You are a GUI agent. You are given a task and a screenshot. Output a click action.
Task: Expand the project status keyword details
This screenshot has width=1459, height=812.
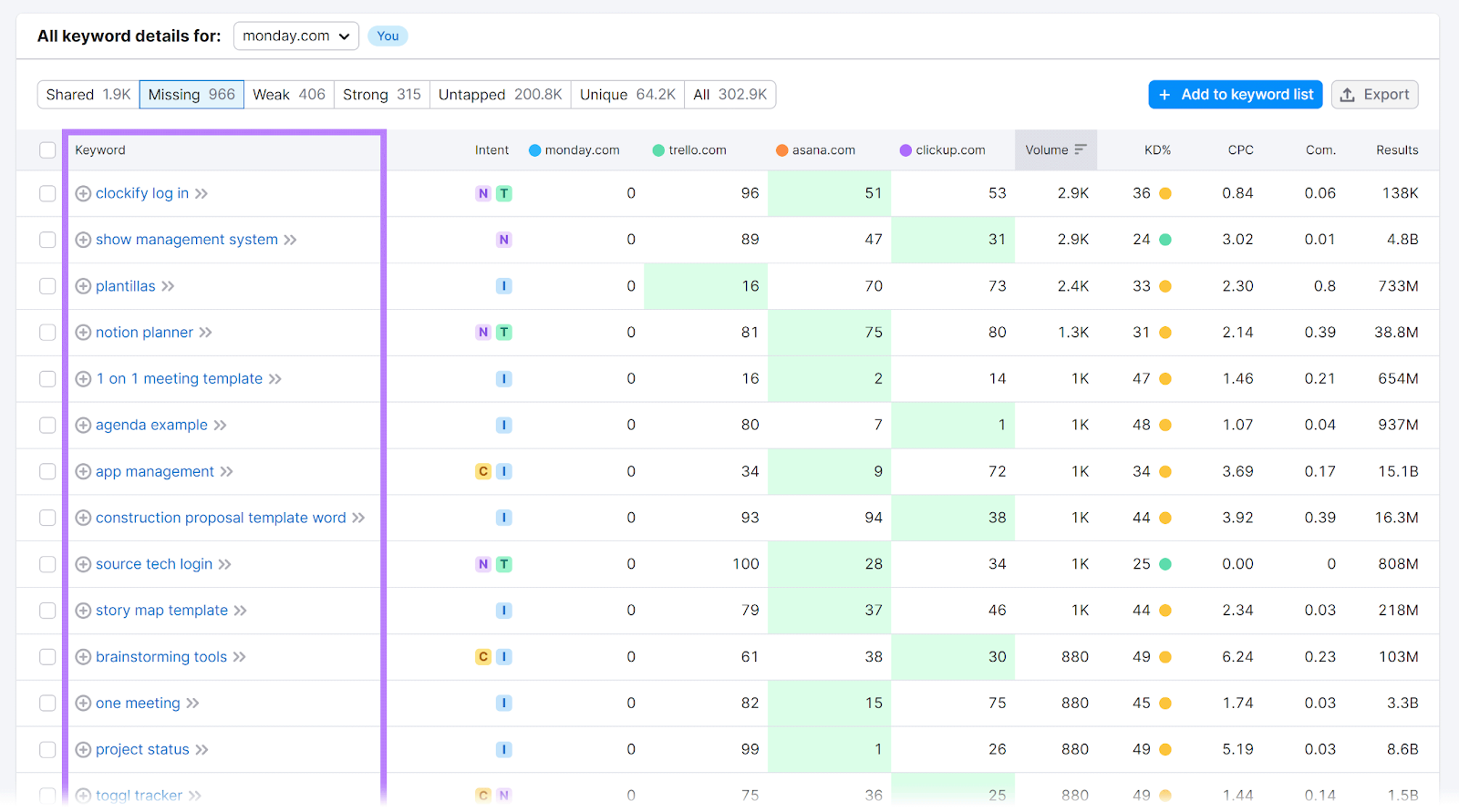click(x=202, y=750)
